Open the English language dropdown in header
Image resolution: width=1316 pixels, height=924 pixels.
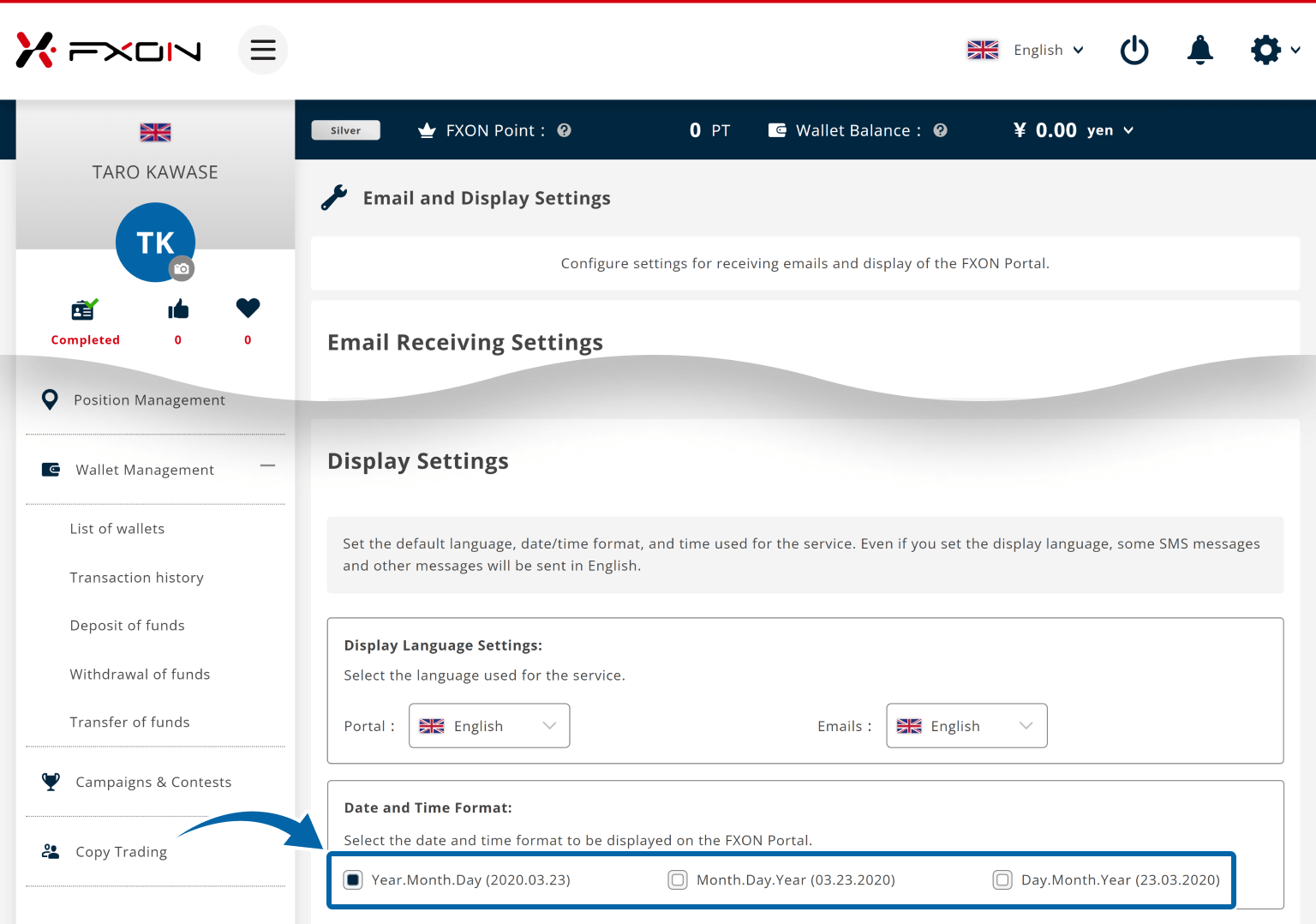pos(1049,50)
